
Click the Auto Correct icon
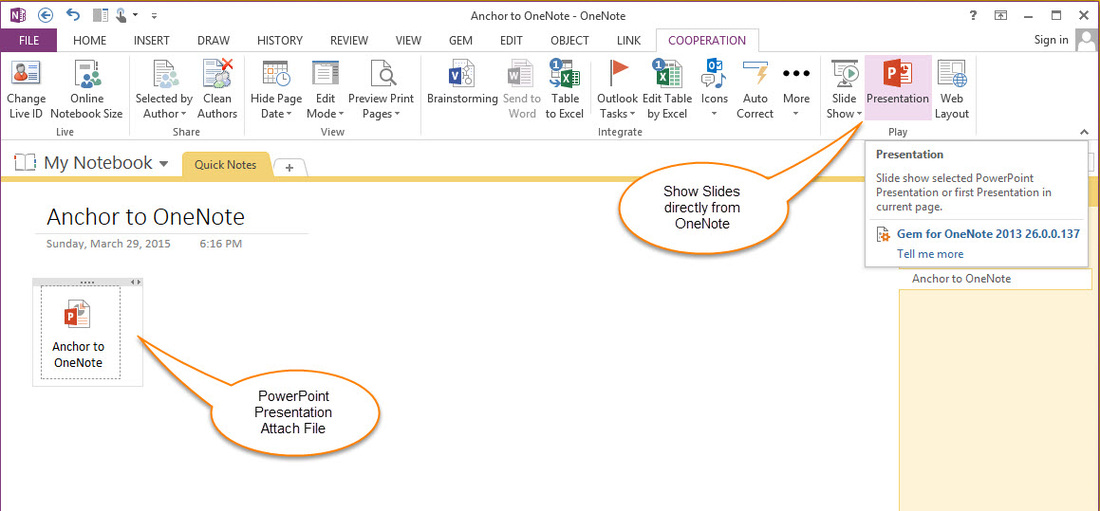(x=755, y=73)
